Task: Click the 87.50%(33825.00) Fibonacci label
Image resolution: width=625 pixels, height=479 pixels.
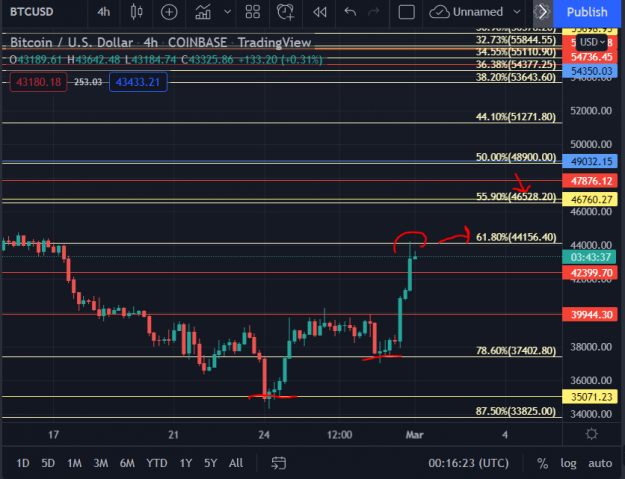Action: tap(516, 411)
